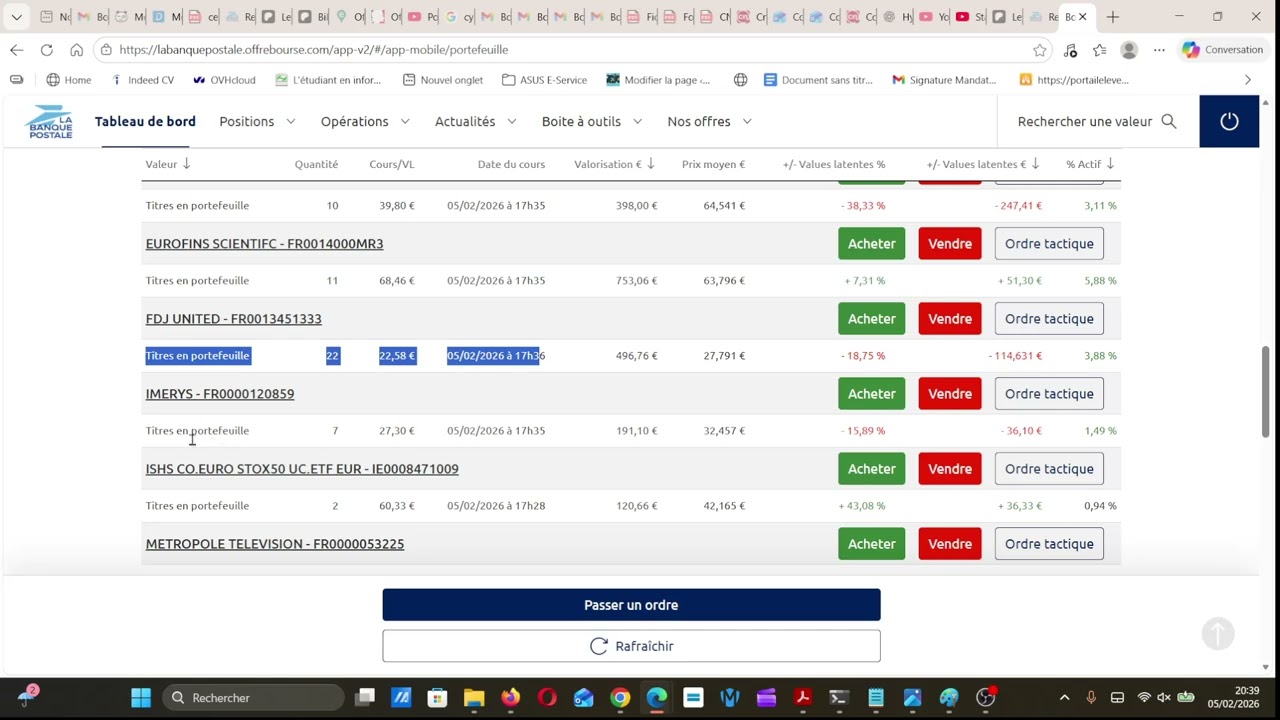
Task: Open FDJ UNITED - FR0013451333 link
Action: [233, 319]
